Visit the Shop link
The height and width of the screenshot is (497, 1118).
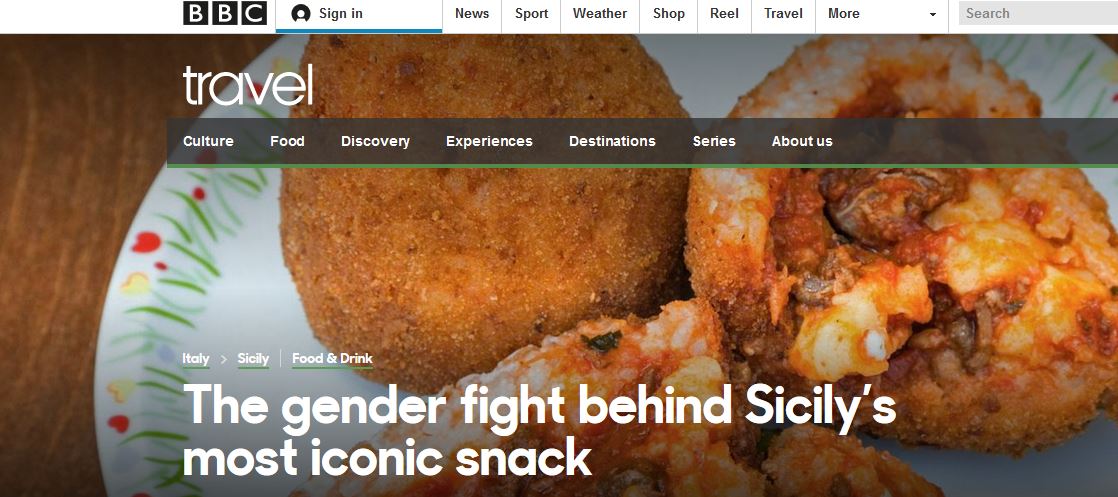pyautogui.click(x=669, y=14)
